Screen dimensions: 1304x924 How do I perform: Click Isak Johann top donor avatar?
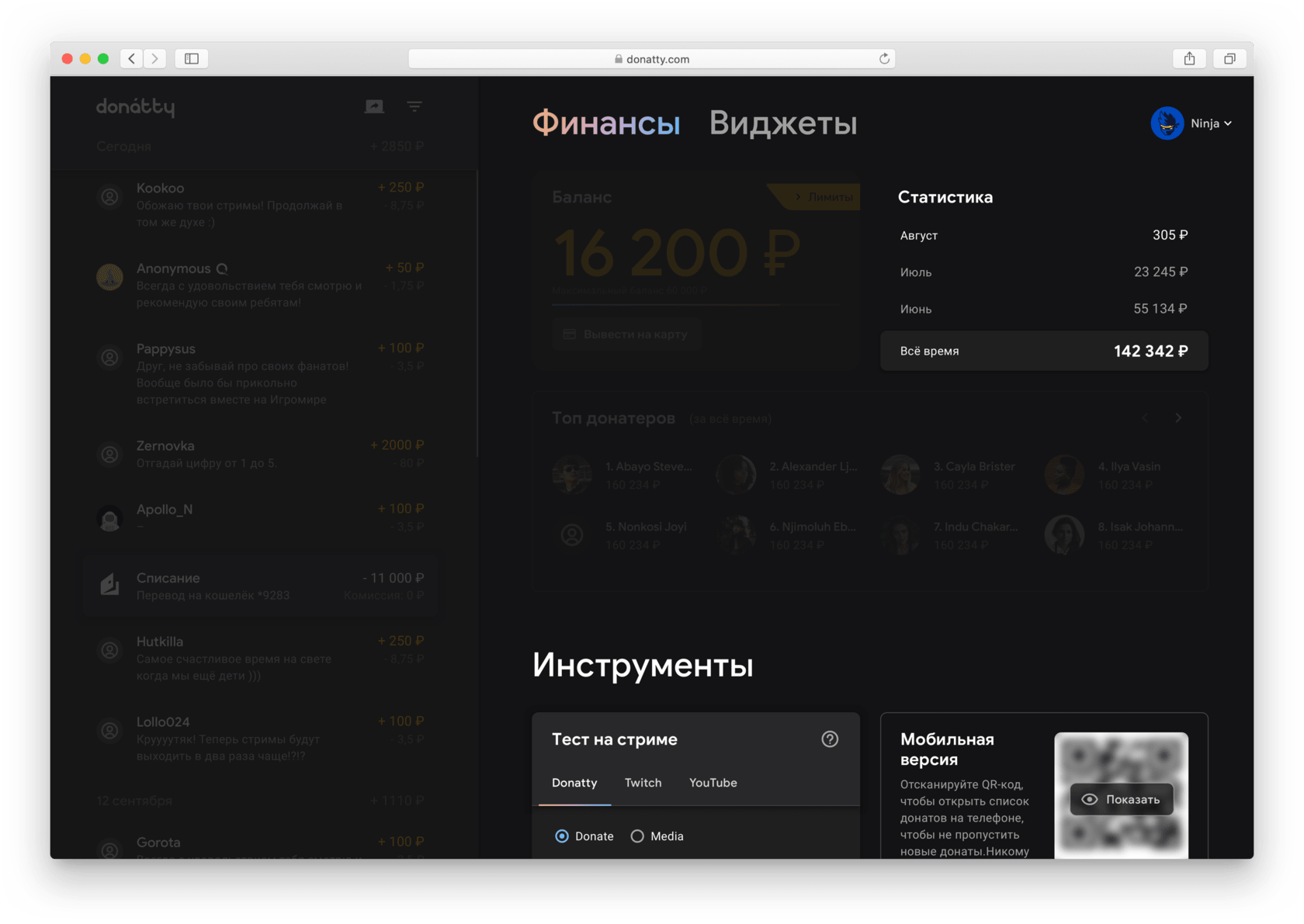coord(1064,535)
